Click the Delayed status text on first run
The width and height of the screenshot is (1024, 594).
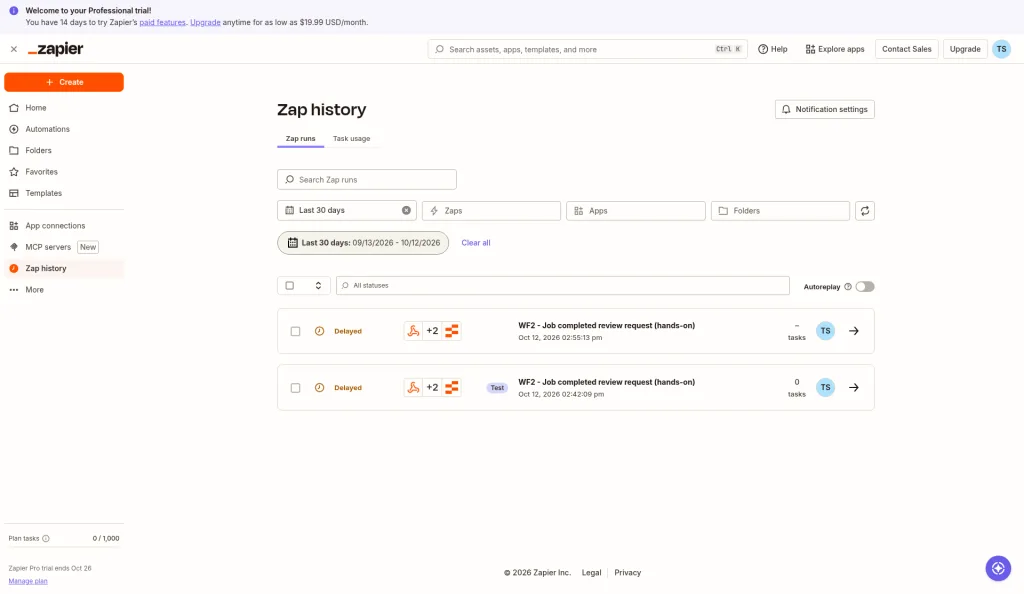[x=347, y=332]
